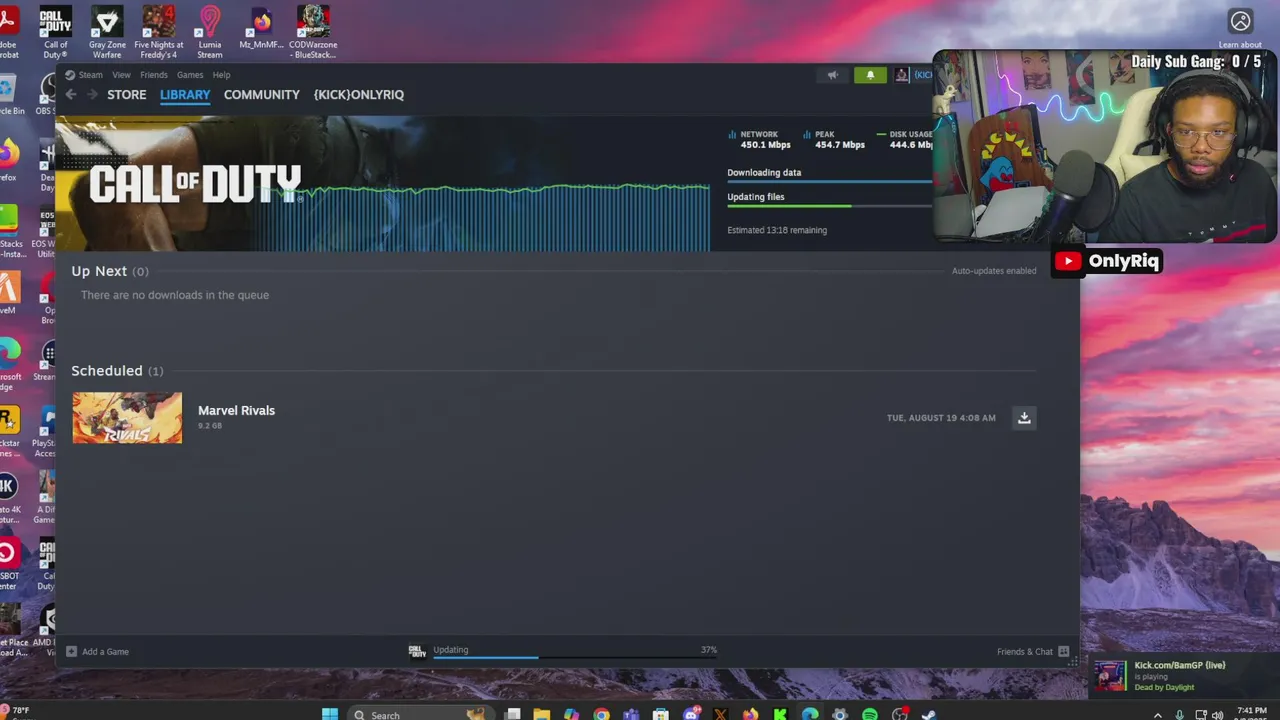Click the Steam back navigation arrow
The width and height of the screenshot is (1280, 720).
pos(71,94)
